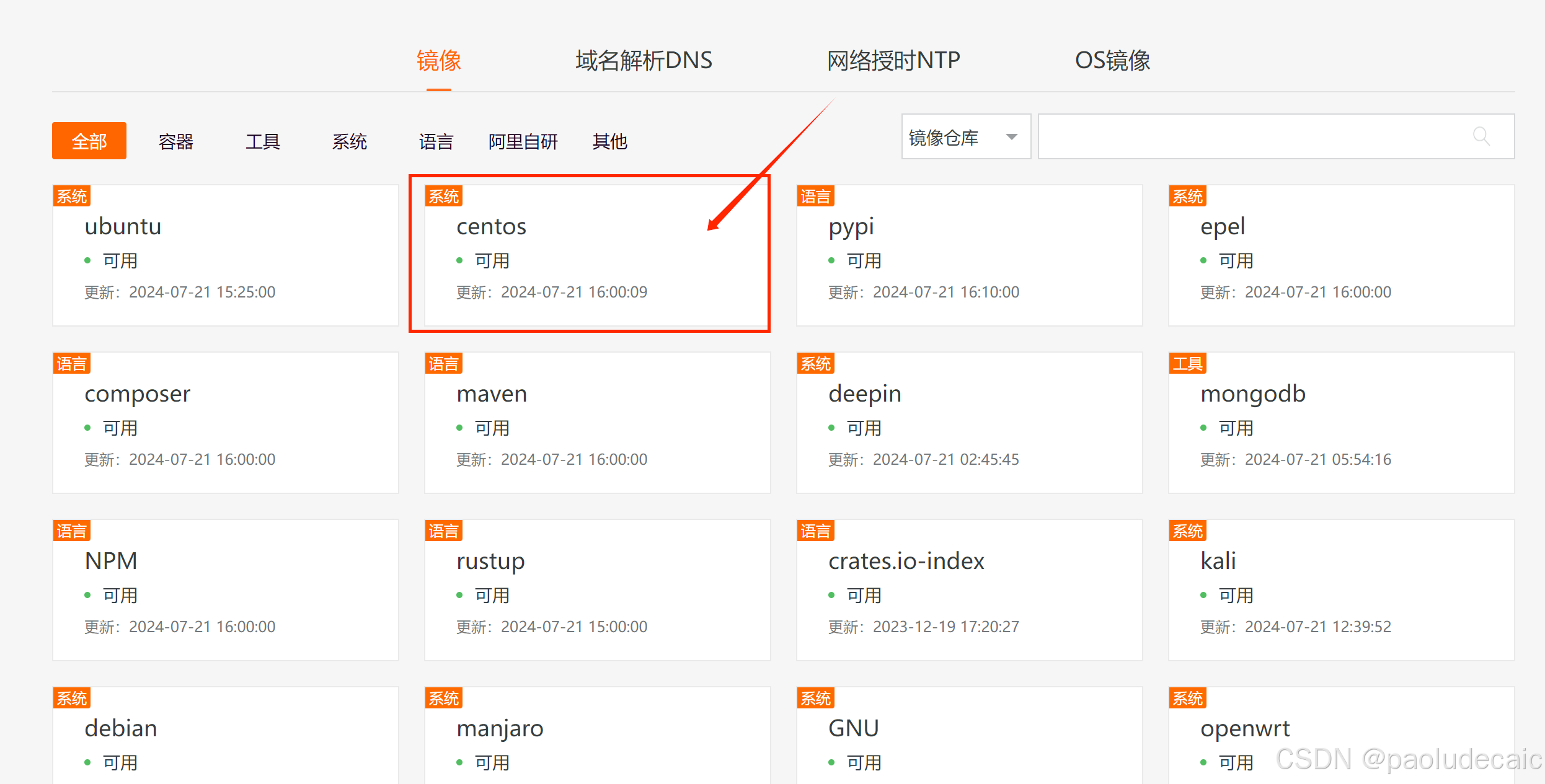Click the 可用 status on NPM card
The width and height of the screenshot is (1545, 784).
pyautogui.click(x=120, y=596)
